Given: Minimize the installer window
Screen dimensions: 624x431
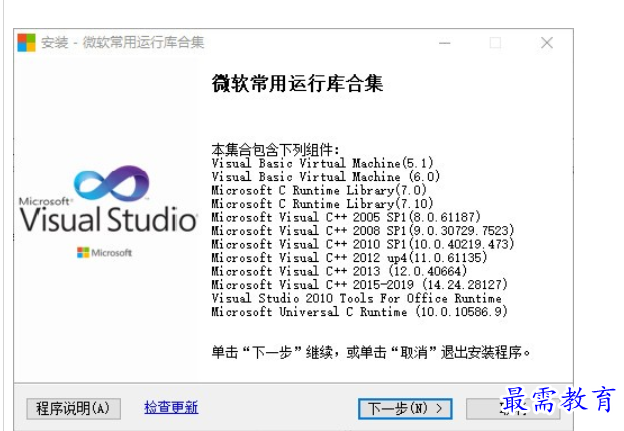Looking at the screenshot, I should tap(445, 43).
